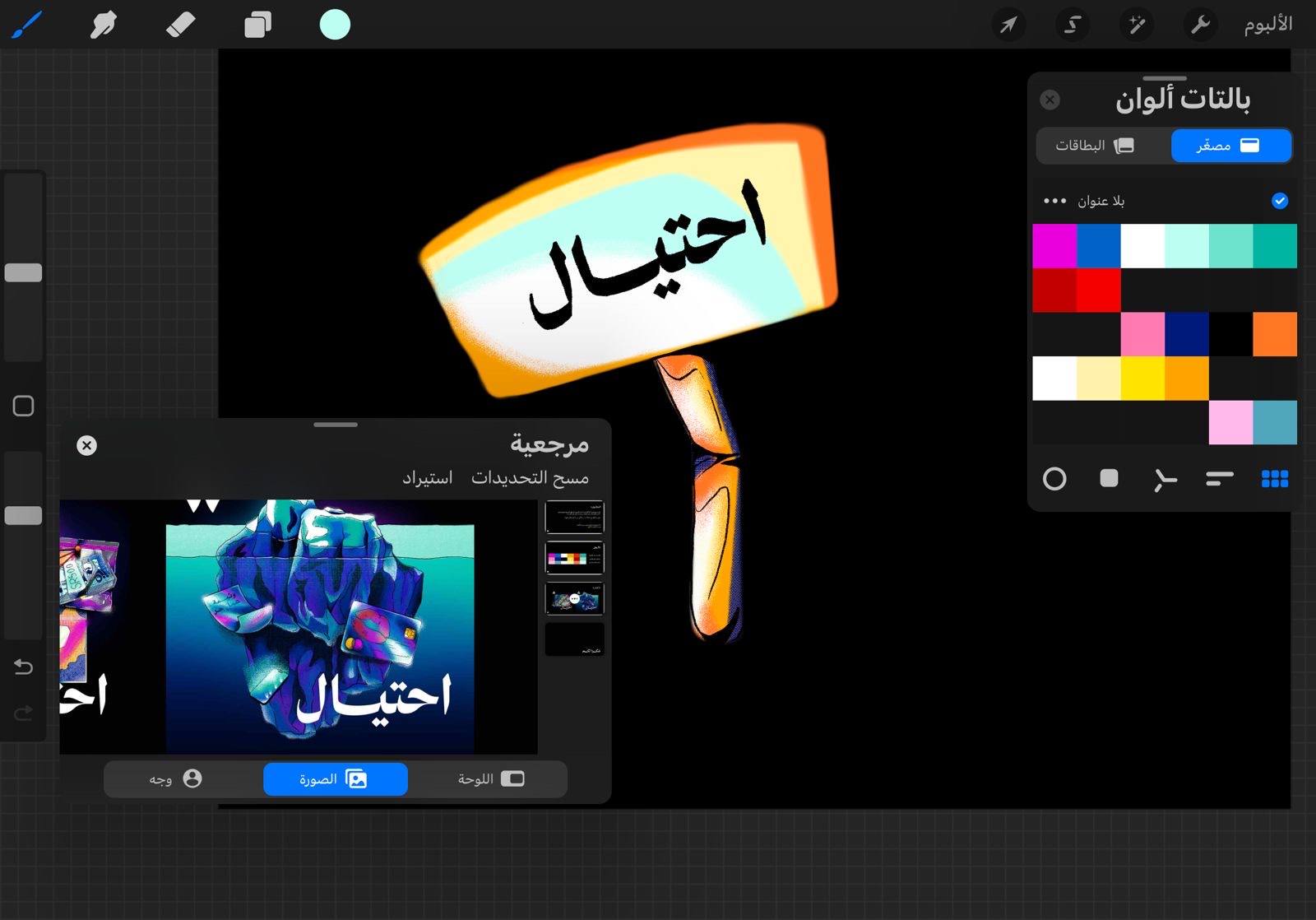Click the brush size slider handle
Image resolution: width=1316 pixels, height=920 pixels.
(23, 272)
